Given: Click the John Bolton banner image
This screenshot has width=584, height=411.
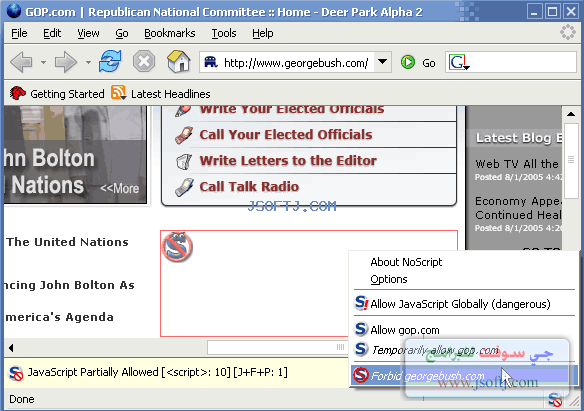Looking at the screenshot, I should click(76, 154).
